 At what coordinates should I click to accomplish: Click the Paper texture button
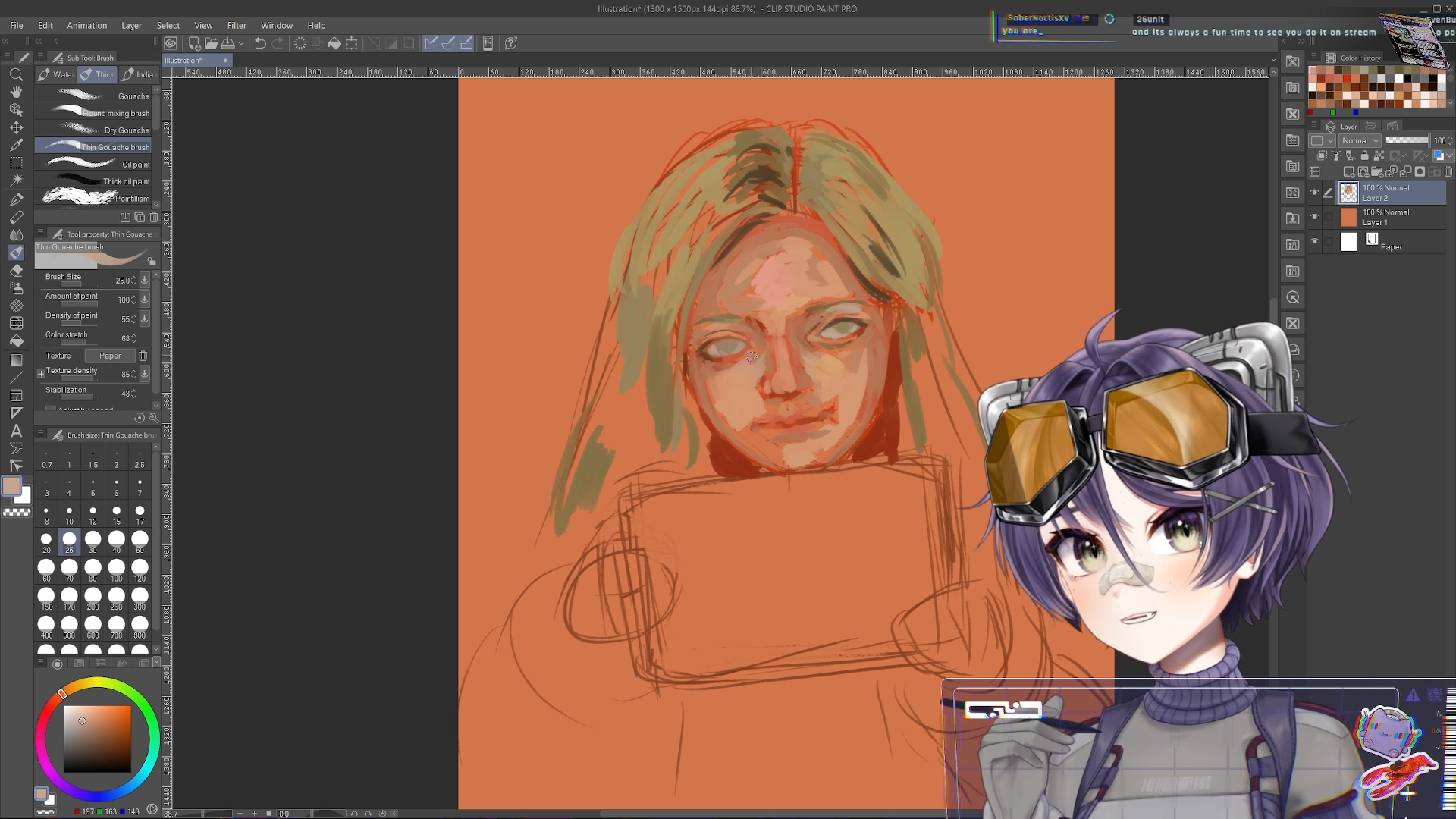(x=110, y=356)
